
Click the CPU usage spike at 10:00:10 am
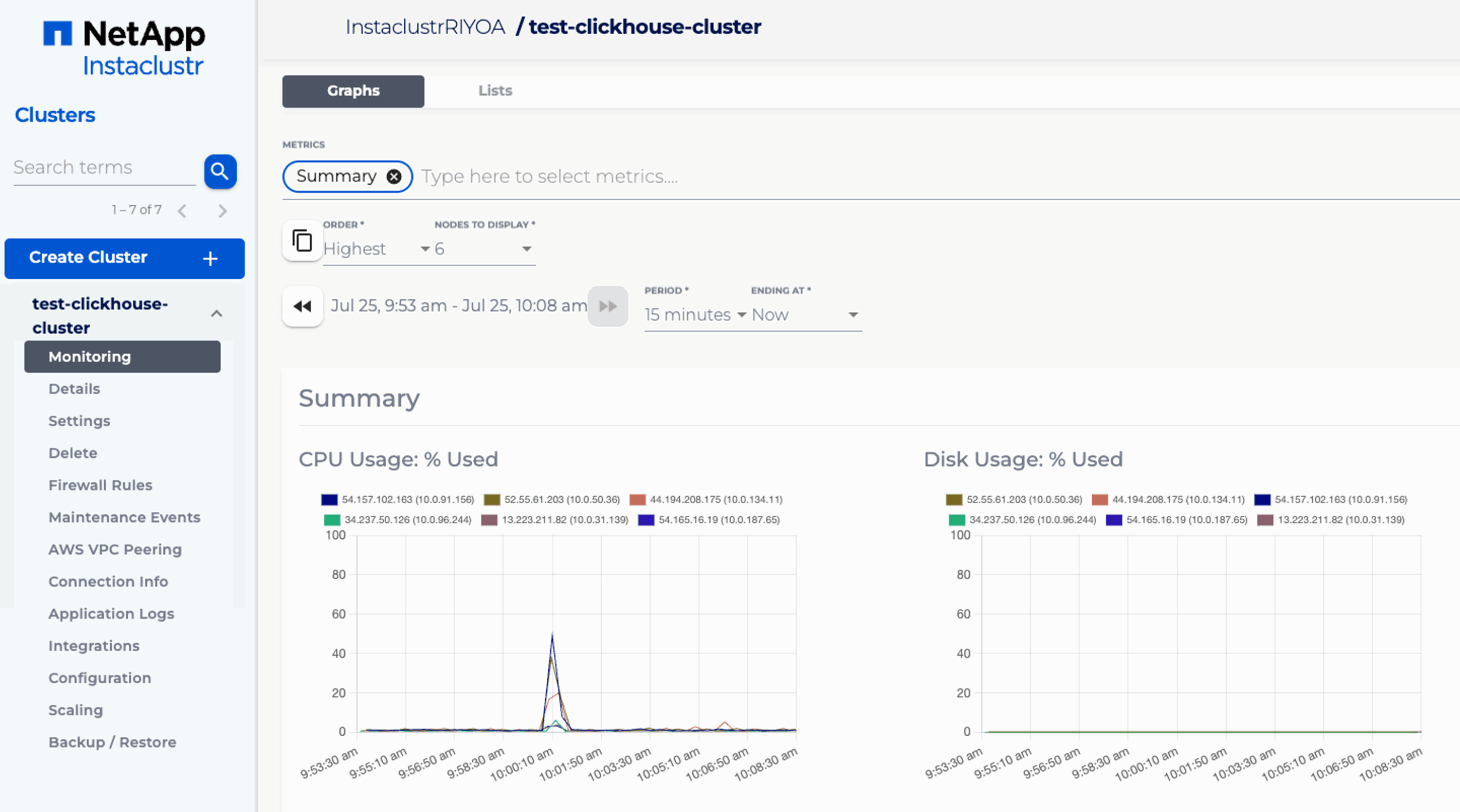(552, 635)
